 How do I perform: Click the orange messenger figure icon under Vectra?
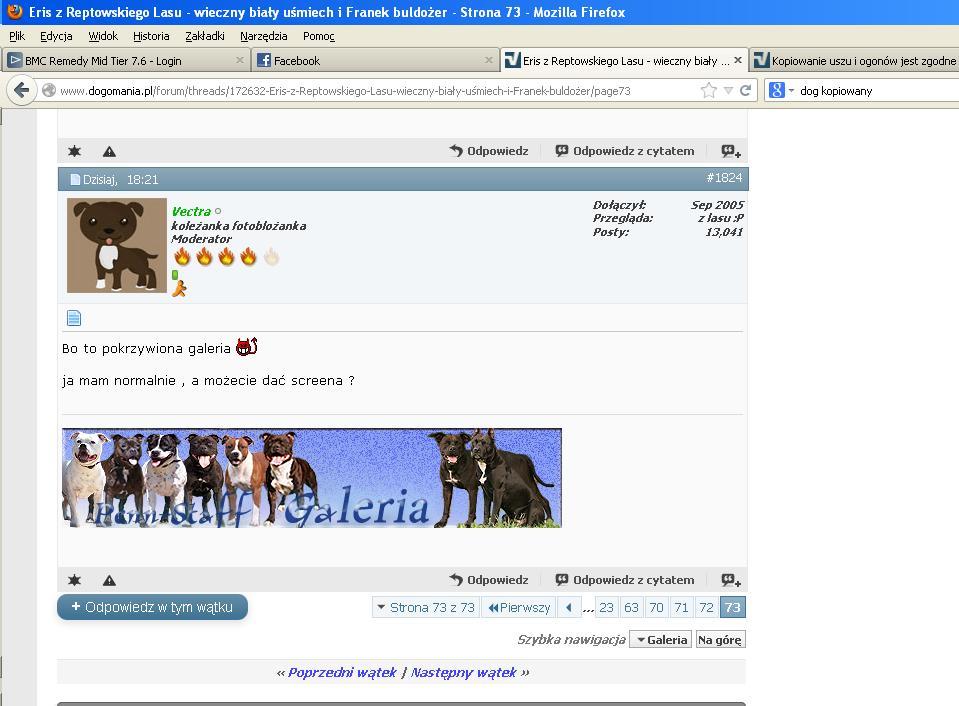tap(179, 289)
